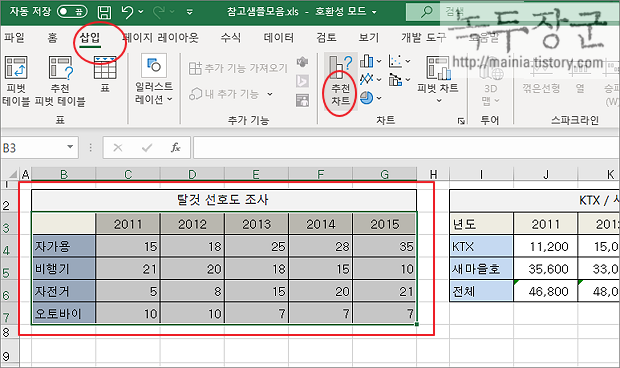Open the 일러스트레이션 dropdown
620x368 pixels.
[x=154, y=81]
